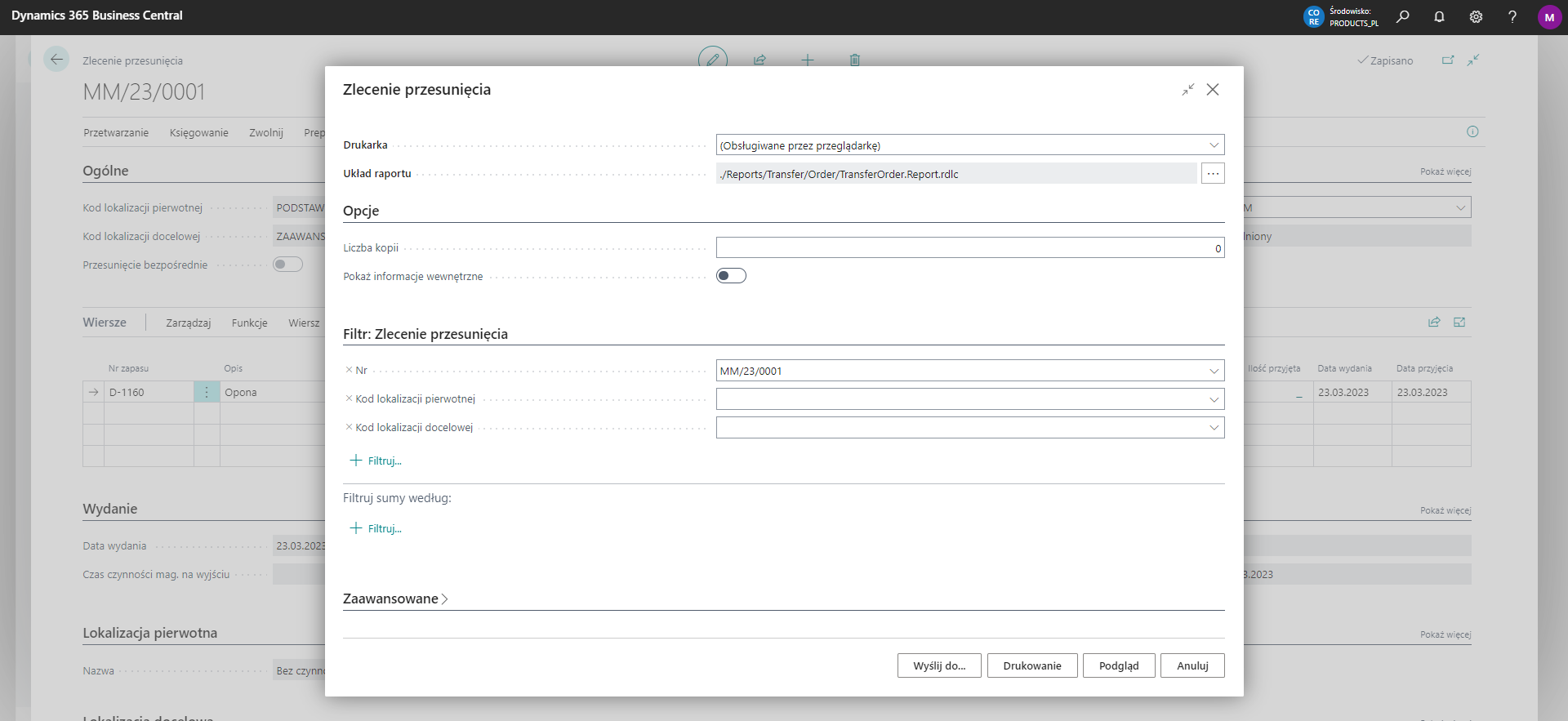The image size is (1568, 721).
Task: Click the Data wydania cell 23.03.2023 in the row
Action: tap(1352, 392)
